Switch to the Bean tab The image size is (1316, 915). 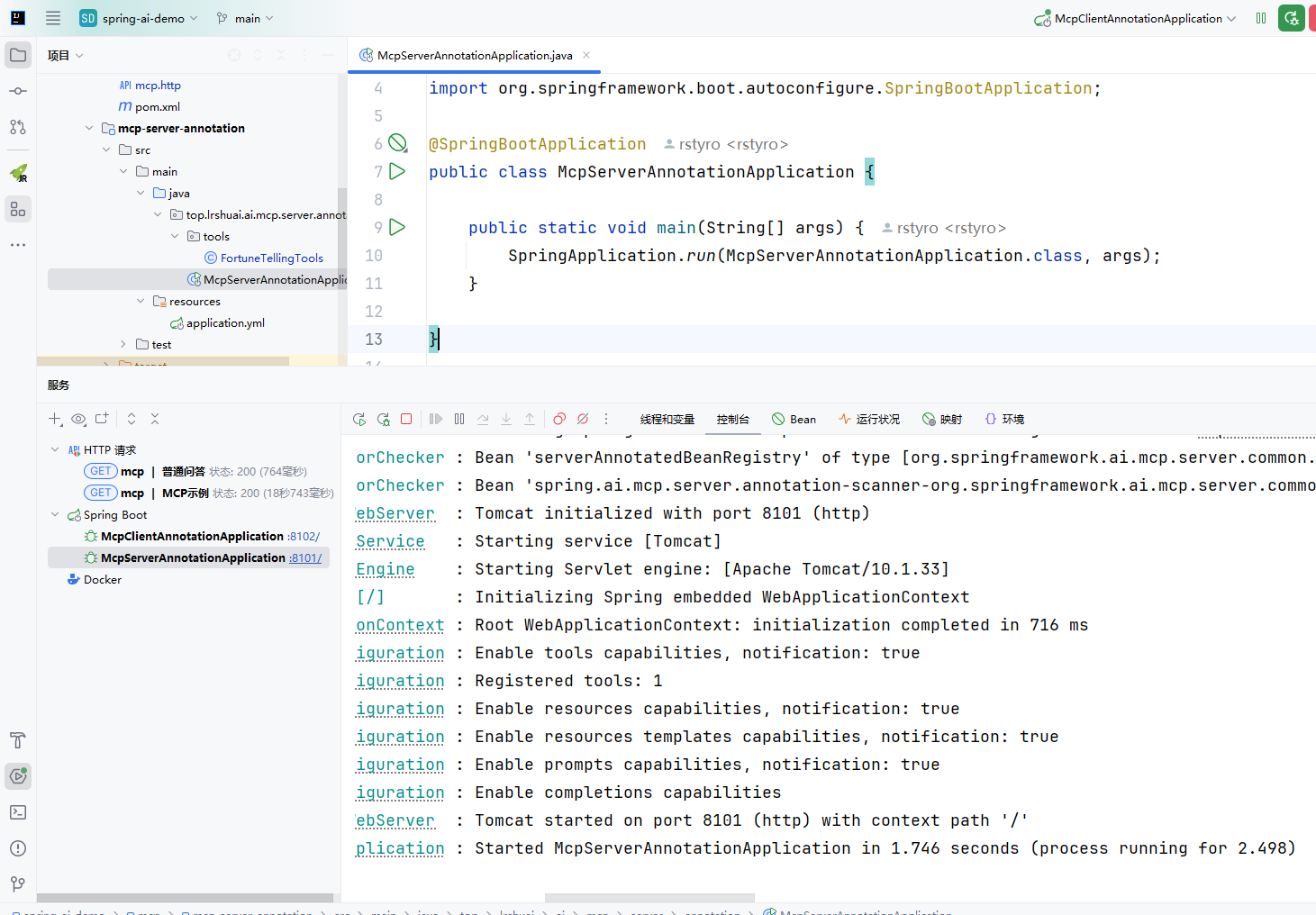[794, 419]
